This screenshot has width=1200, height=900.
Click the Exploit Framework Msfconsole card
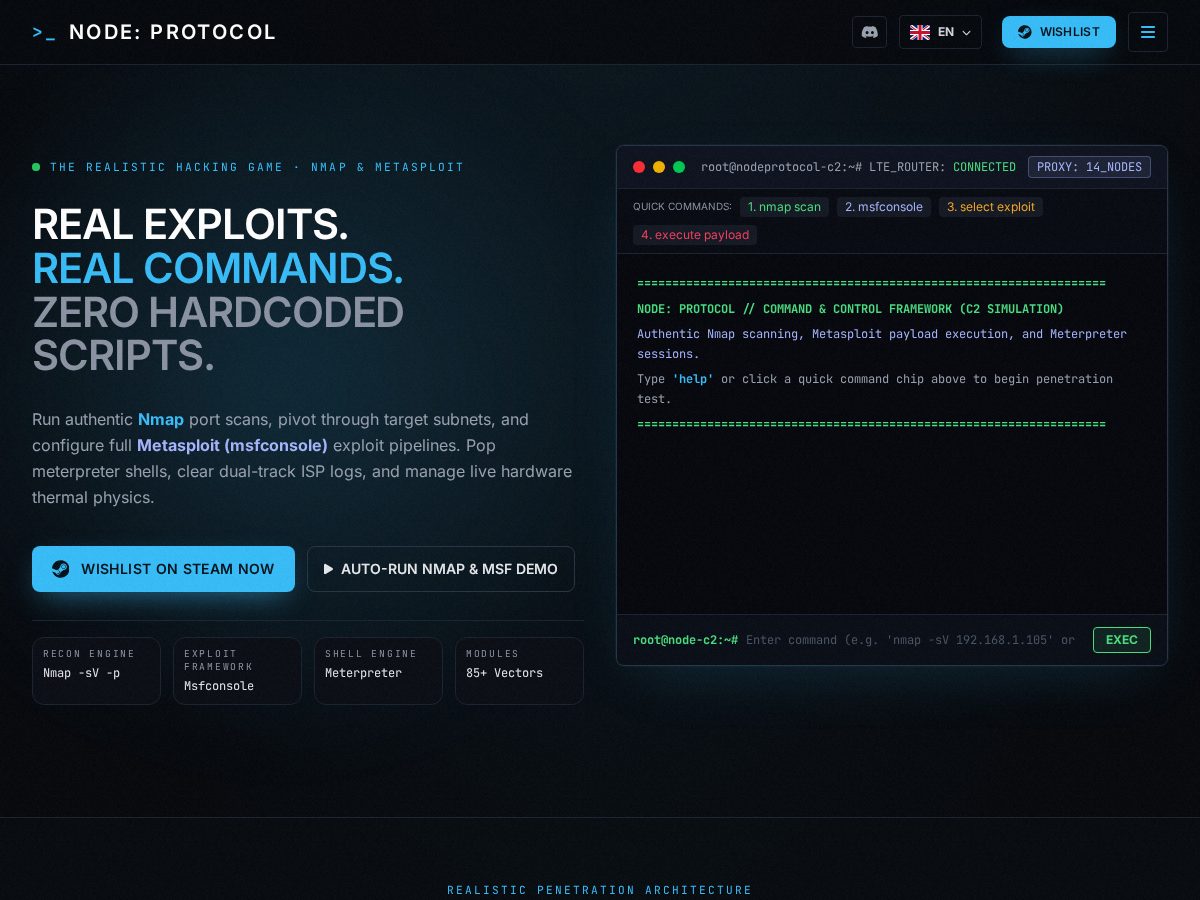237,671
